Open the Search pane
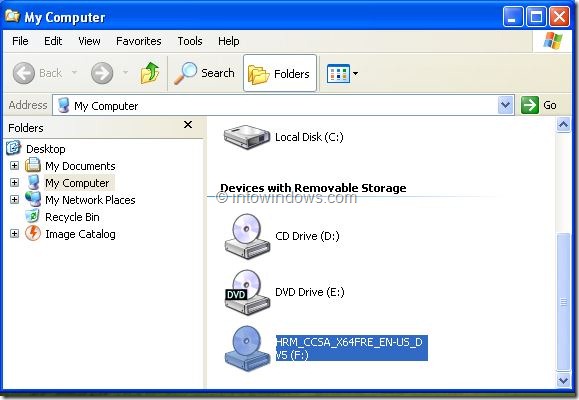Image resolution: width=579 pixels, height=400 pixels. [204, 73]
